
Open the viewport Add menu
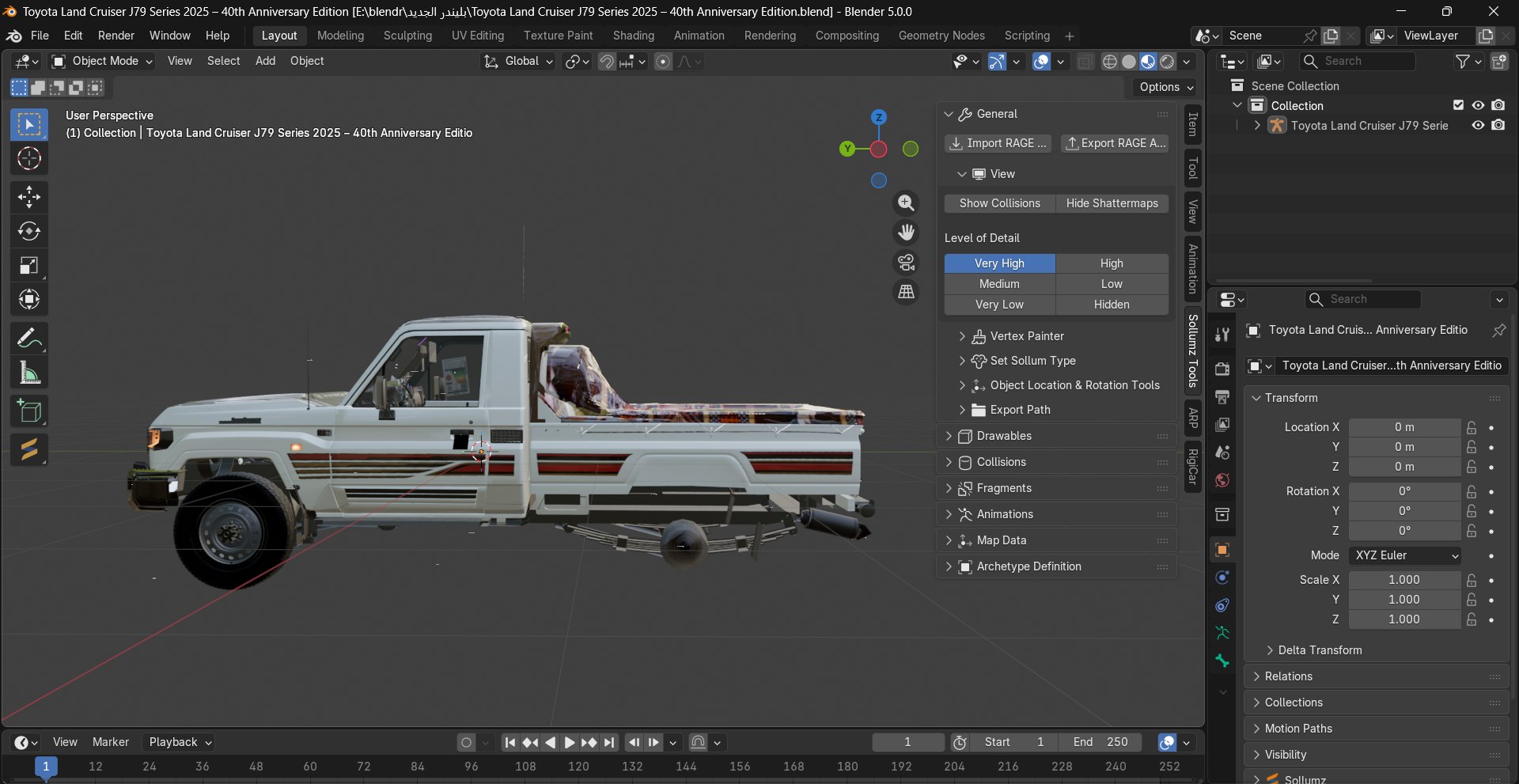265,61
